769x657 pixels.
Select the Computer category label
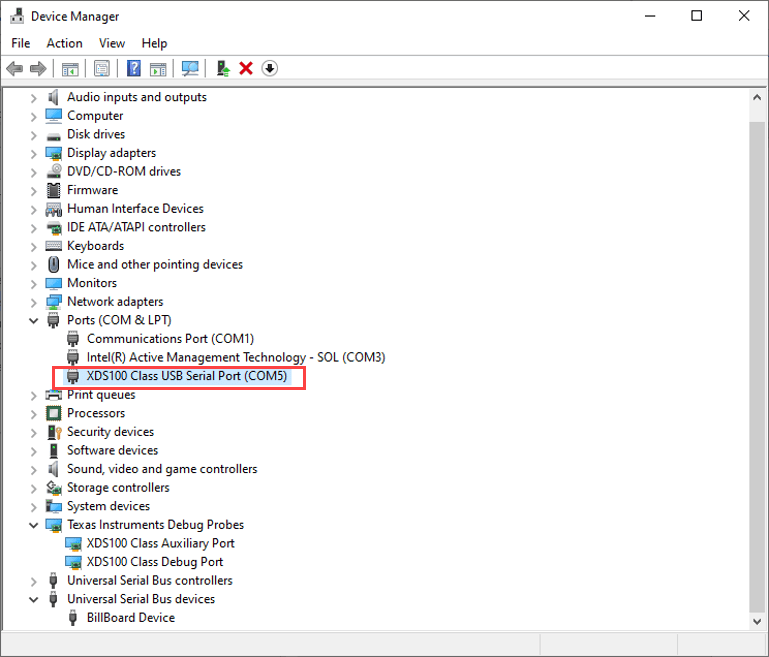(95, 116)
